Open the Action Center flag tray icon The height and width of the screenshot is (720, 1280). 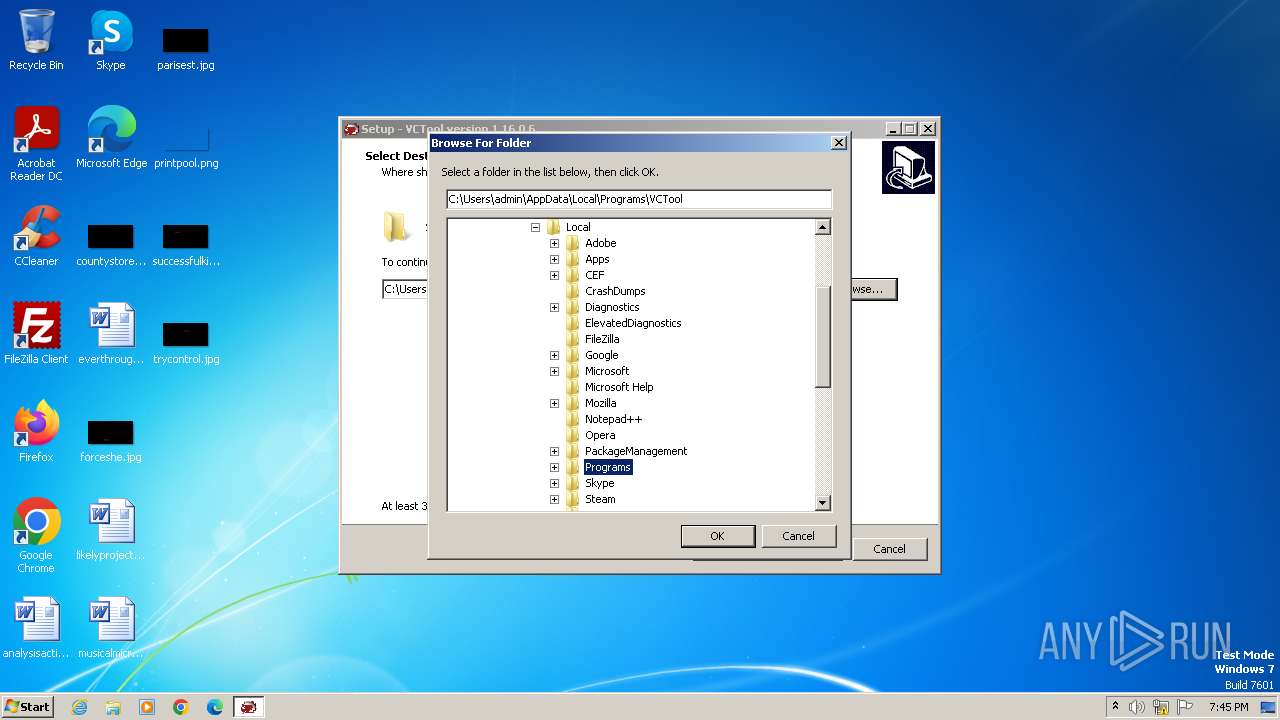tap(1186, 707)
